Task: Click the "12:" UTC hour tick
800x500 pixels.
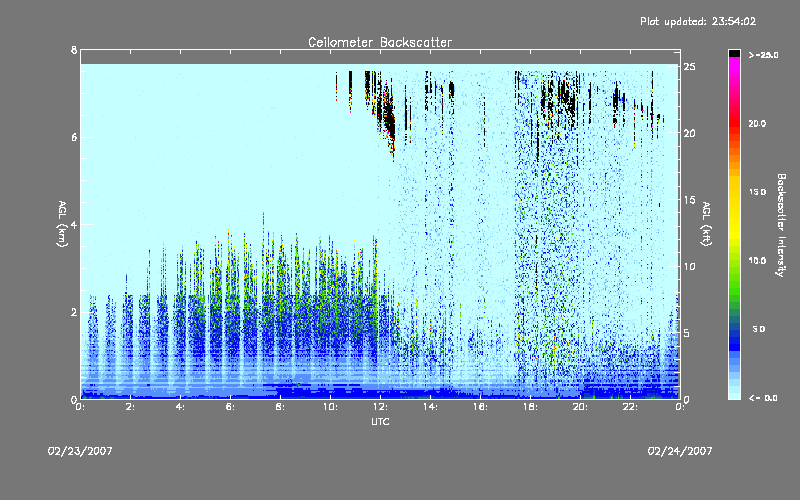Action: [381, 407]
